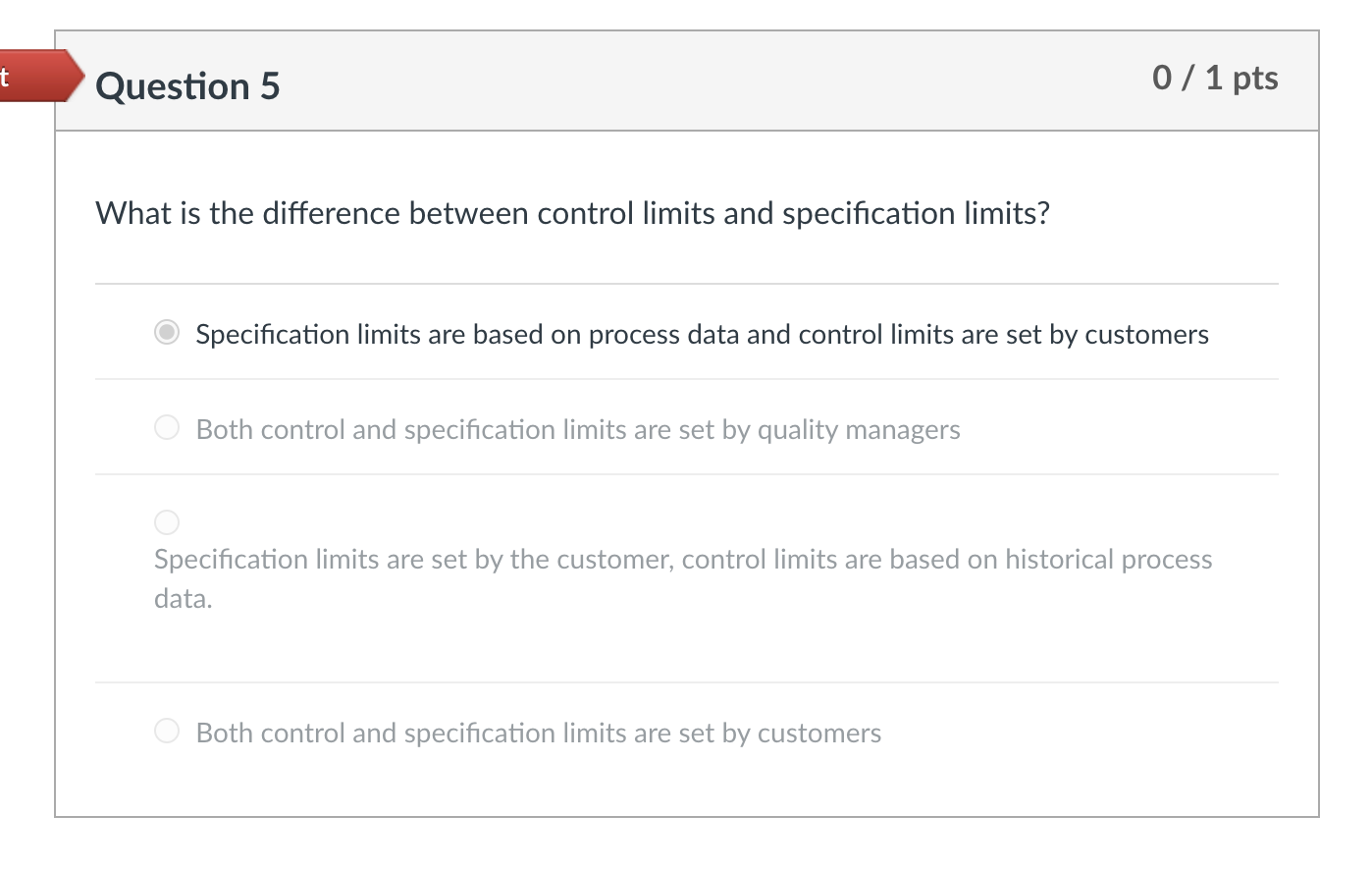
Task: Click the '0 / 1 pts' score
Action: [1214, 78]
